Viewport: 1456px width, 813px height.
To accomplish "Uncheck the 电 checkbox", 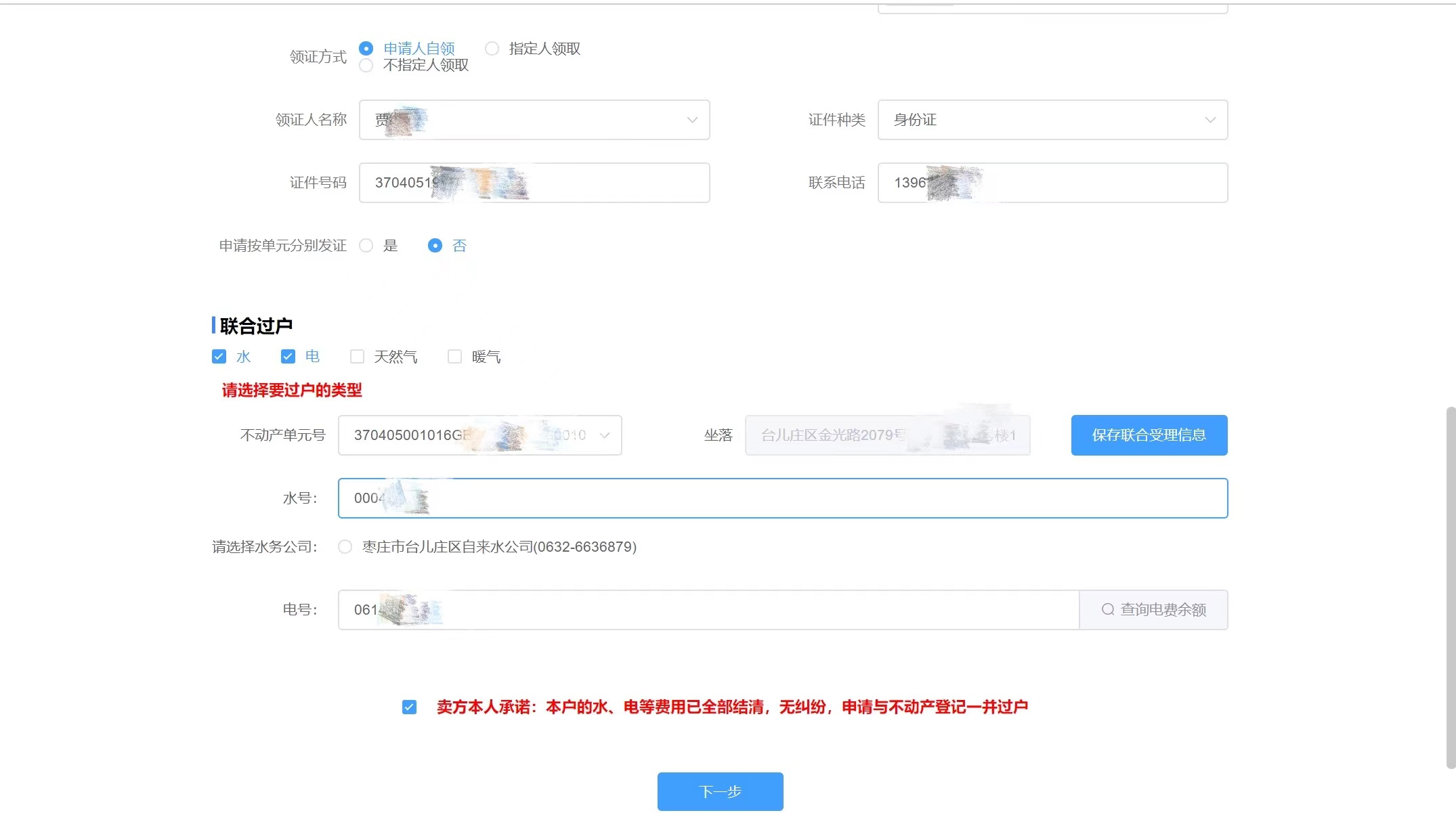I will [288, 357].
